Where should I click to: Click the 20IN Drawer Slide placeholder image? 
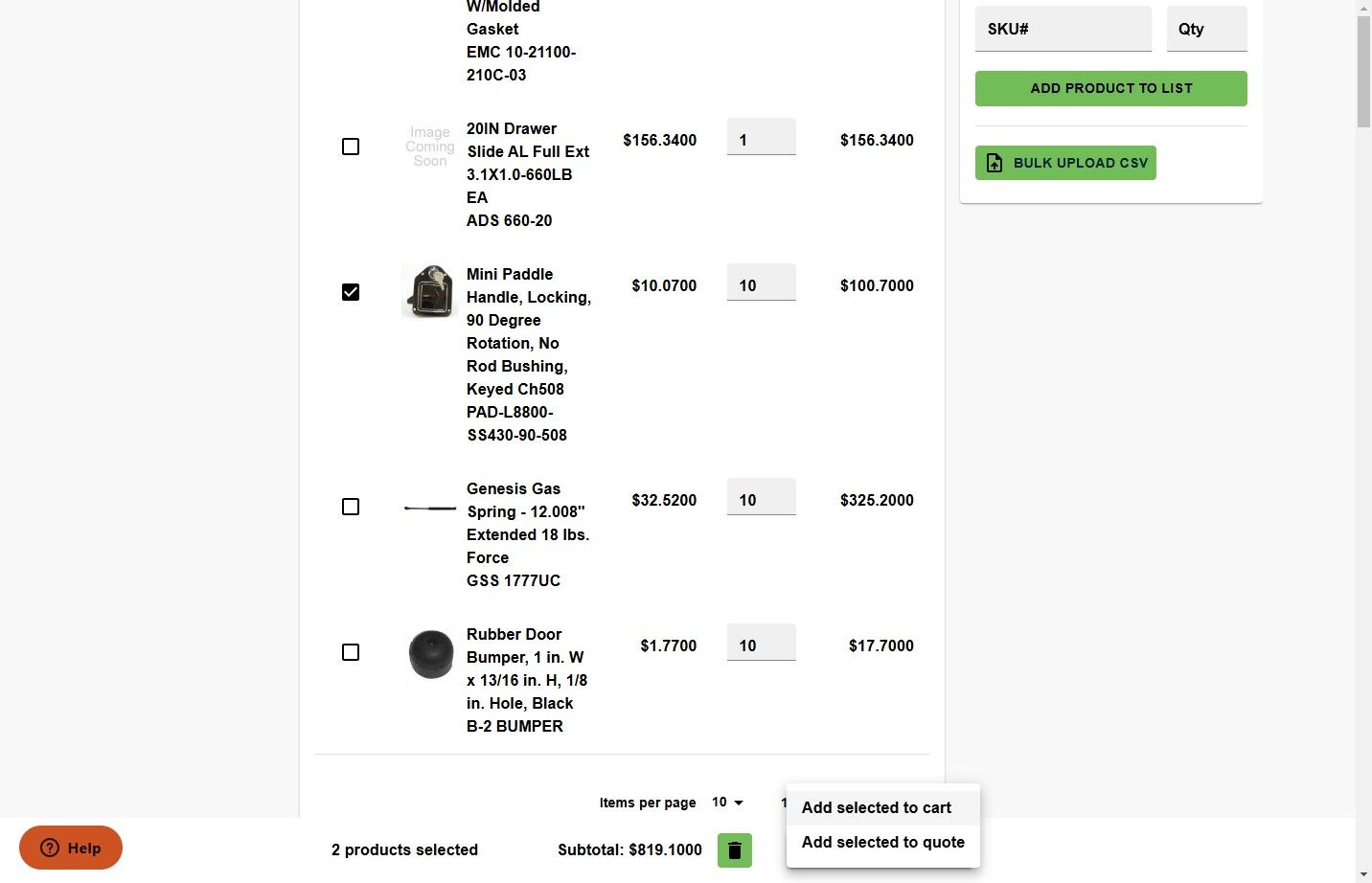429,147
